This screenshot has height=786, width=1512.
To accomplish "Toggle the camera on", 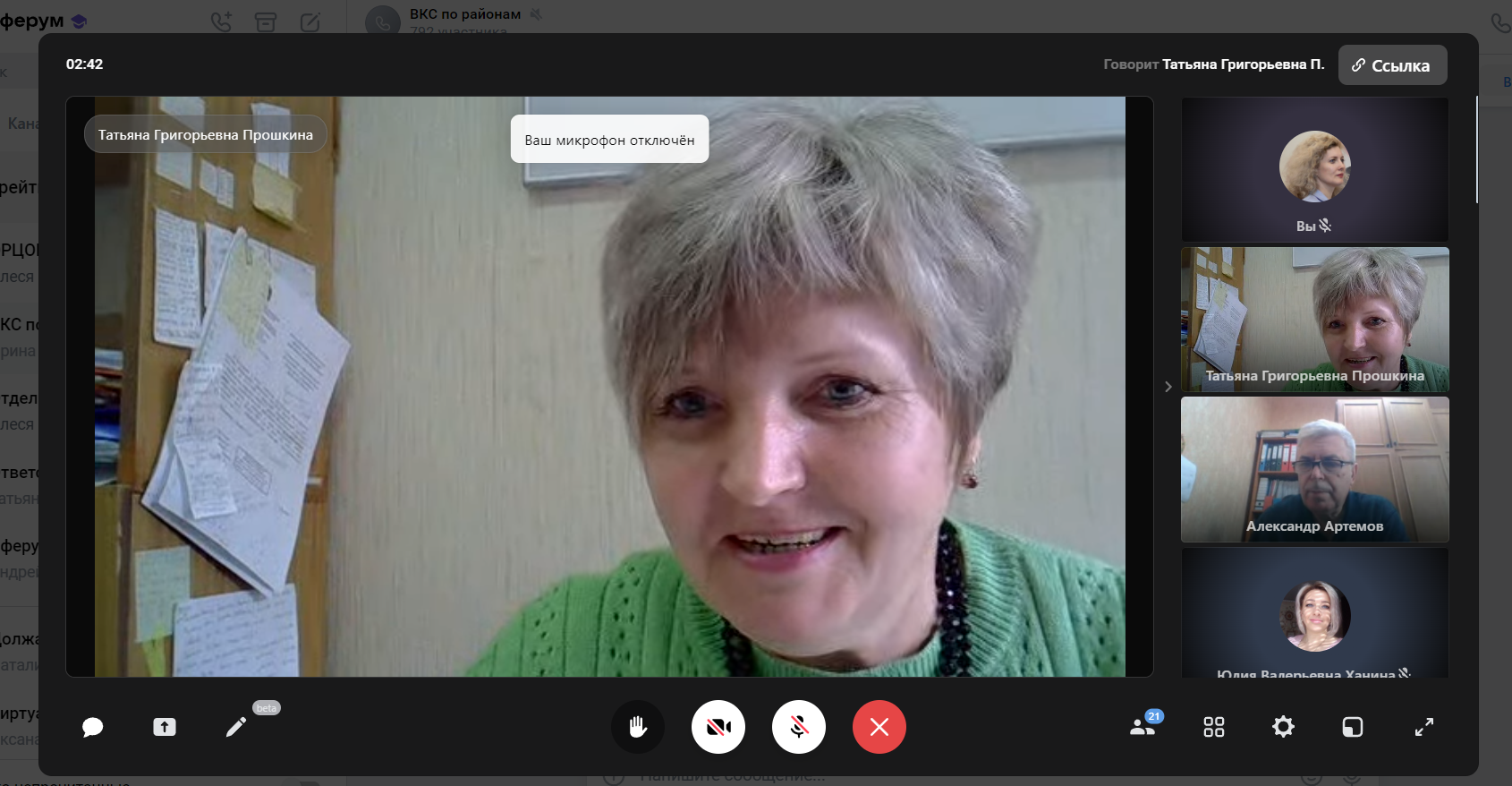I will tap(718, 727).
